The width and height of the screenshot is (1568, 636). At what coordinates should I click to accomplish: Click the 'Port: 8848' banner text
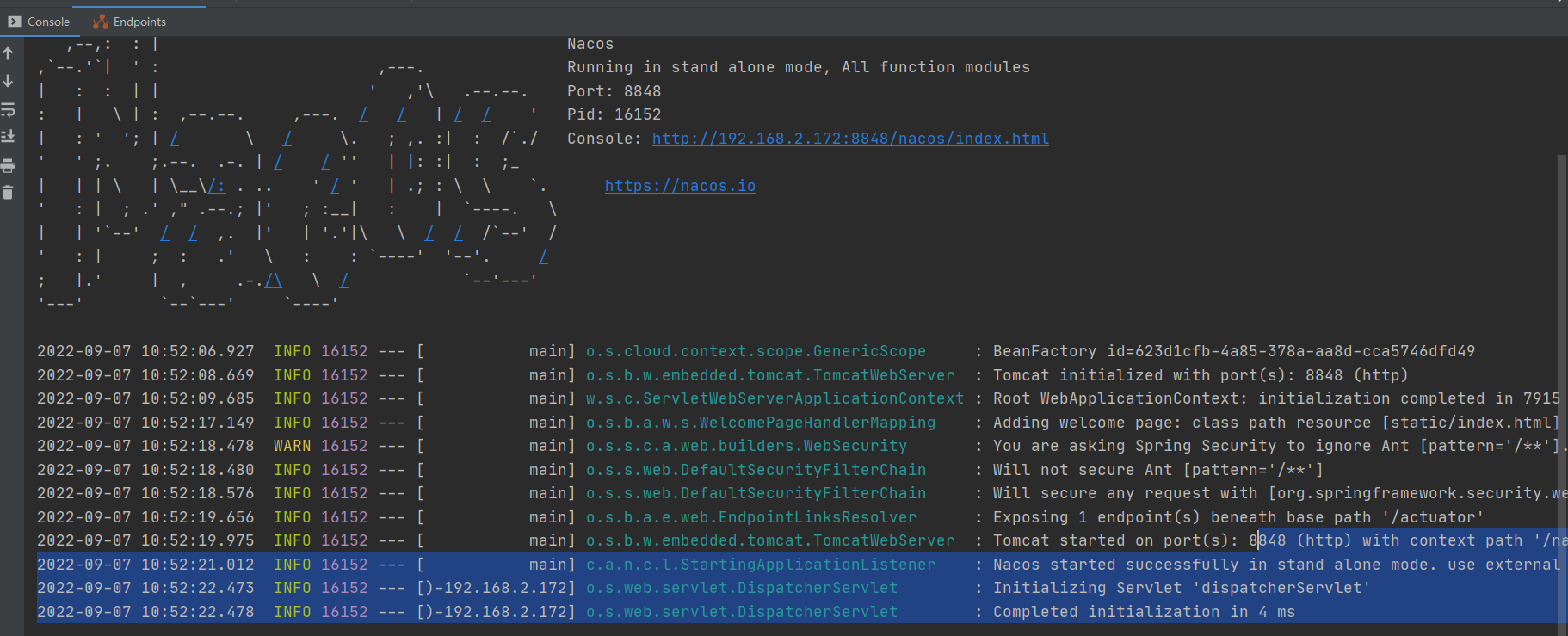tap(614, 91)
